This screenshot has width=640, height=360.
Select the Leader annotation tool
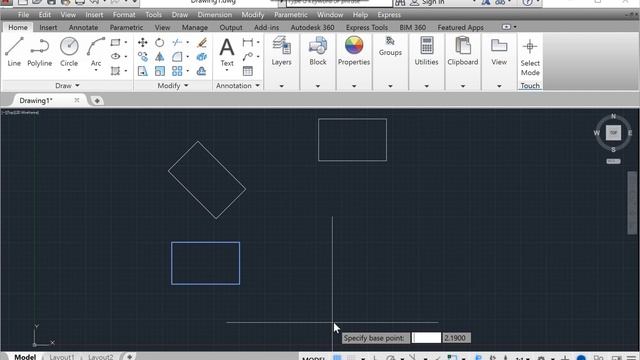(248, 57)
